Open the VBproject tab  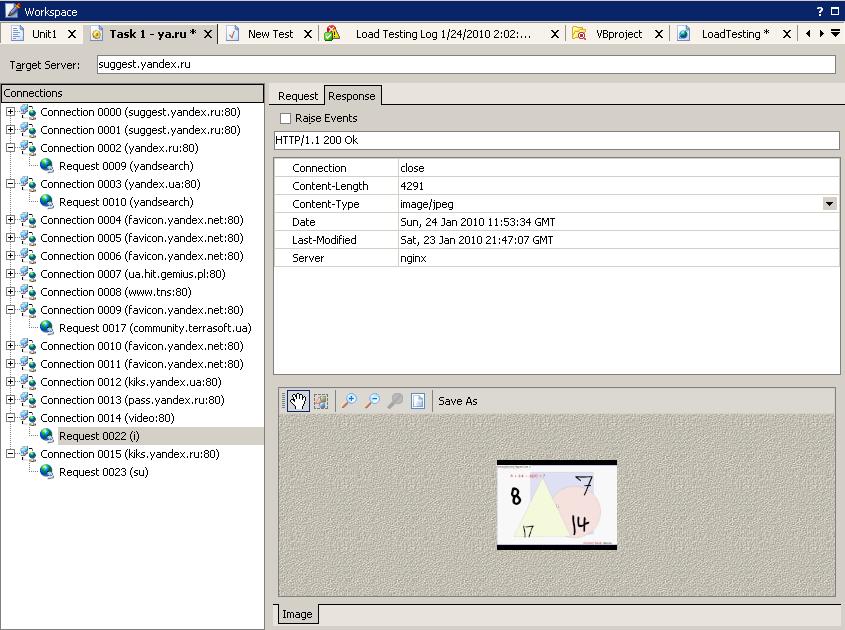pos(619,34)
